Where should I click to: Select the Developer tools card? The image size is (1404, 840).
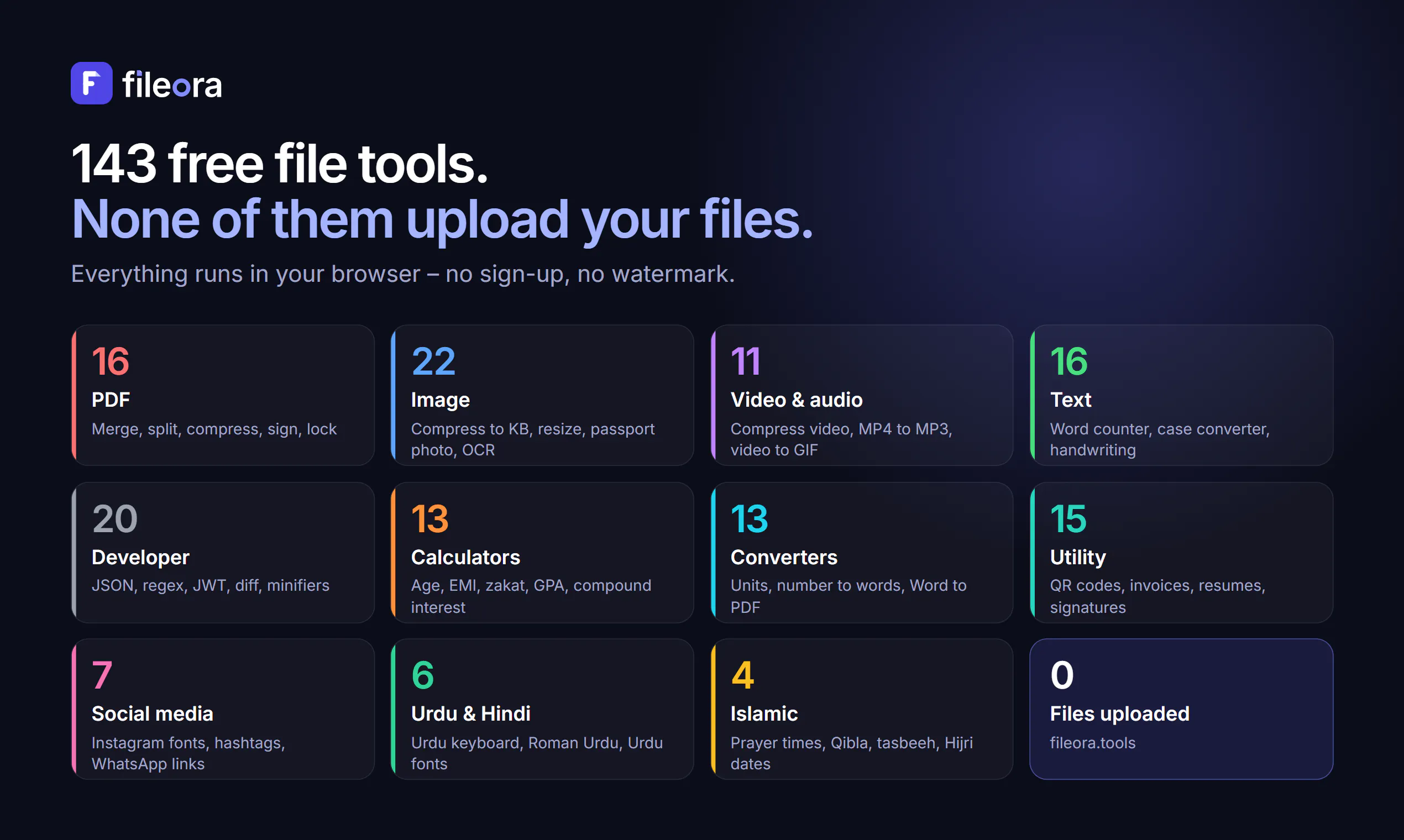point(223,553)
